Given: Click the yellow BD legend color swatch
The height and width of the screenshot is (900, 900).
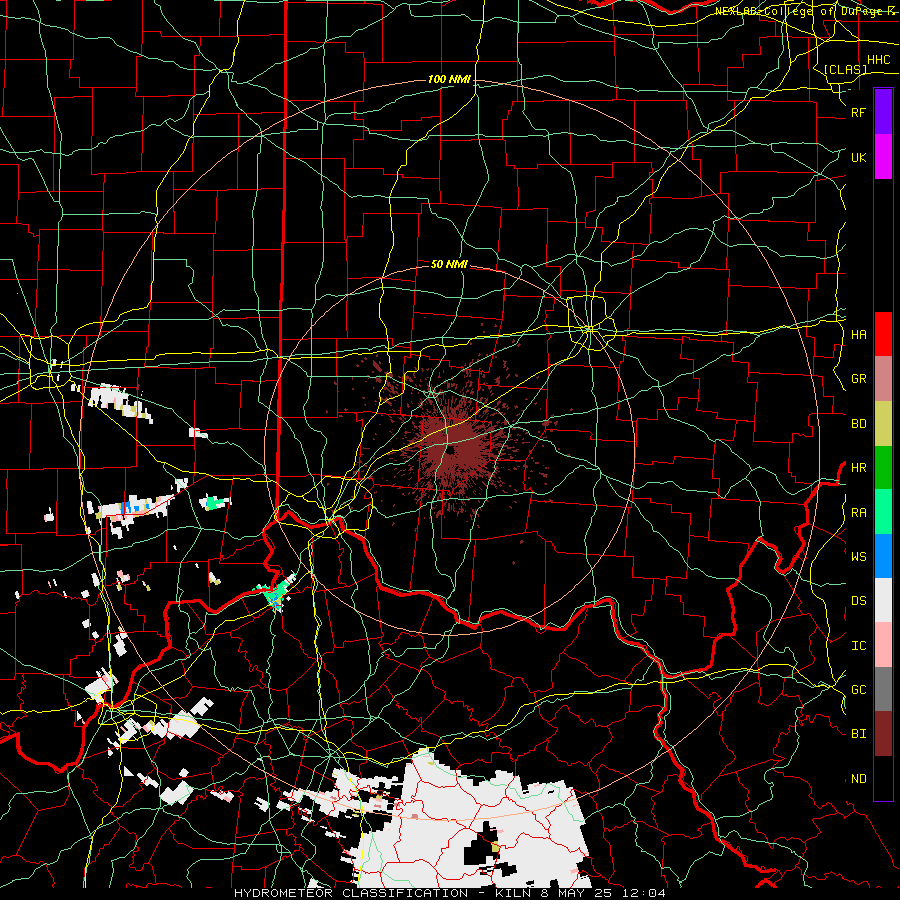Looking at the screenshot, I should pyautogui.click(x=883, y=424).
